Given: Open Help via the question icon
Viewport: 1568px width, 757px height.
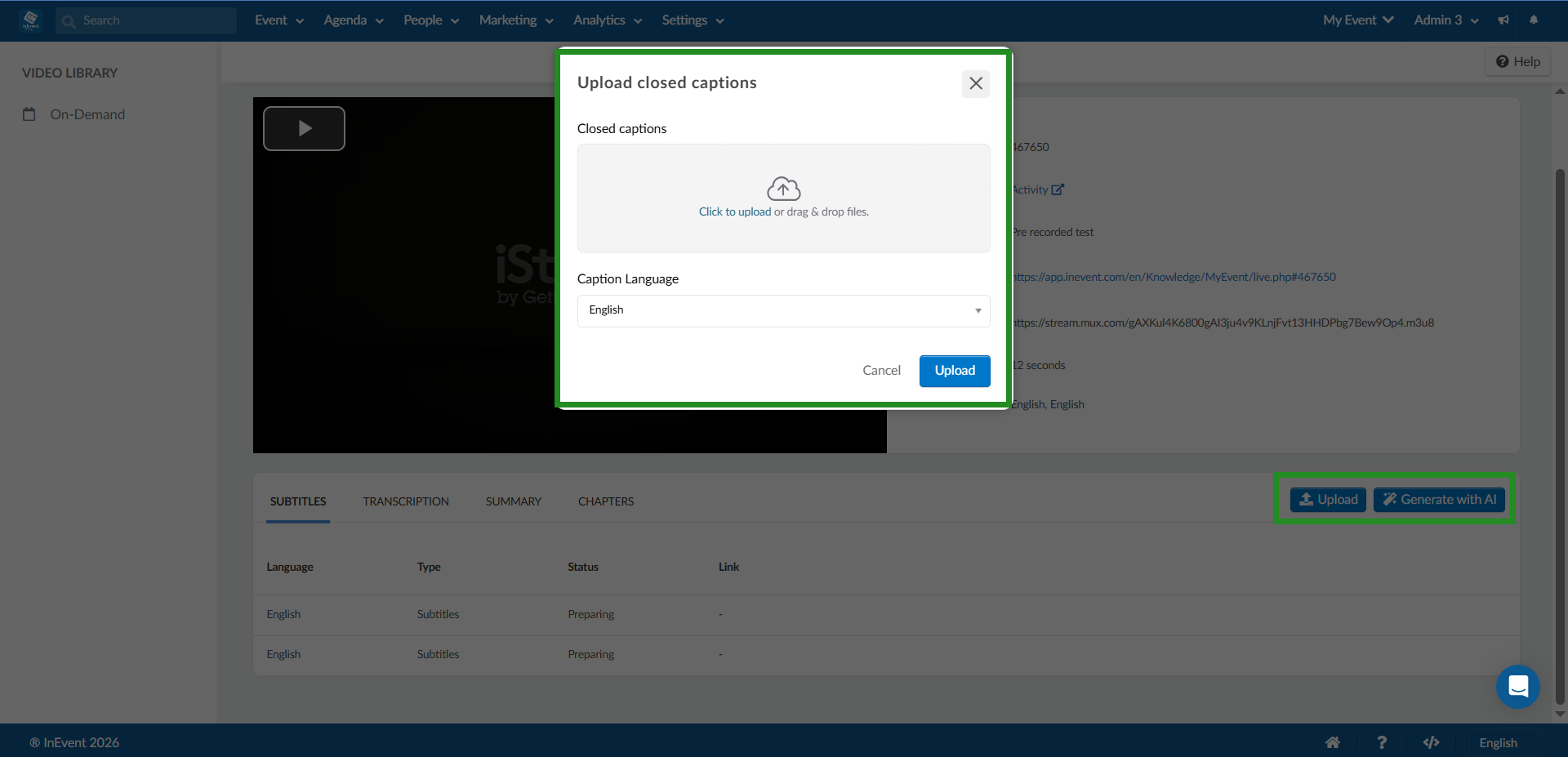Looking at the screenshot, I should coord(1501,61).
